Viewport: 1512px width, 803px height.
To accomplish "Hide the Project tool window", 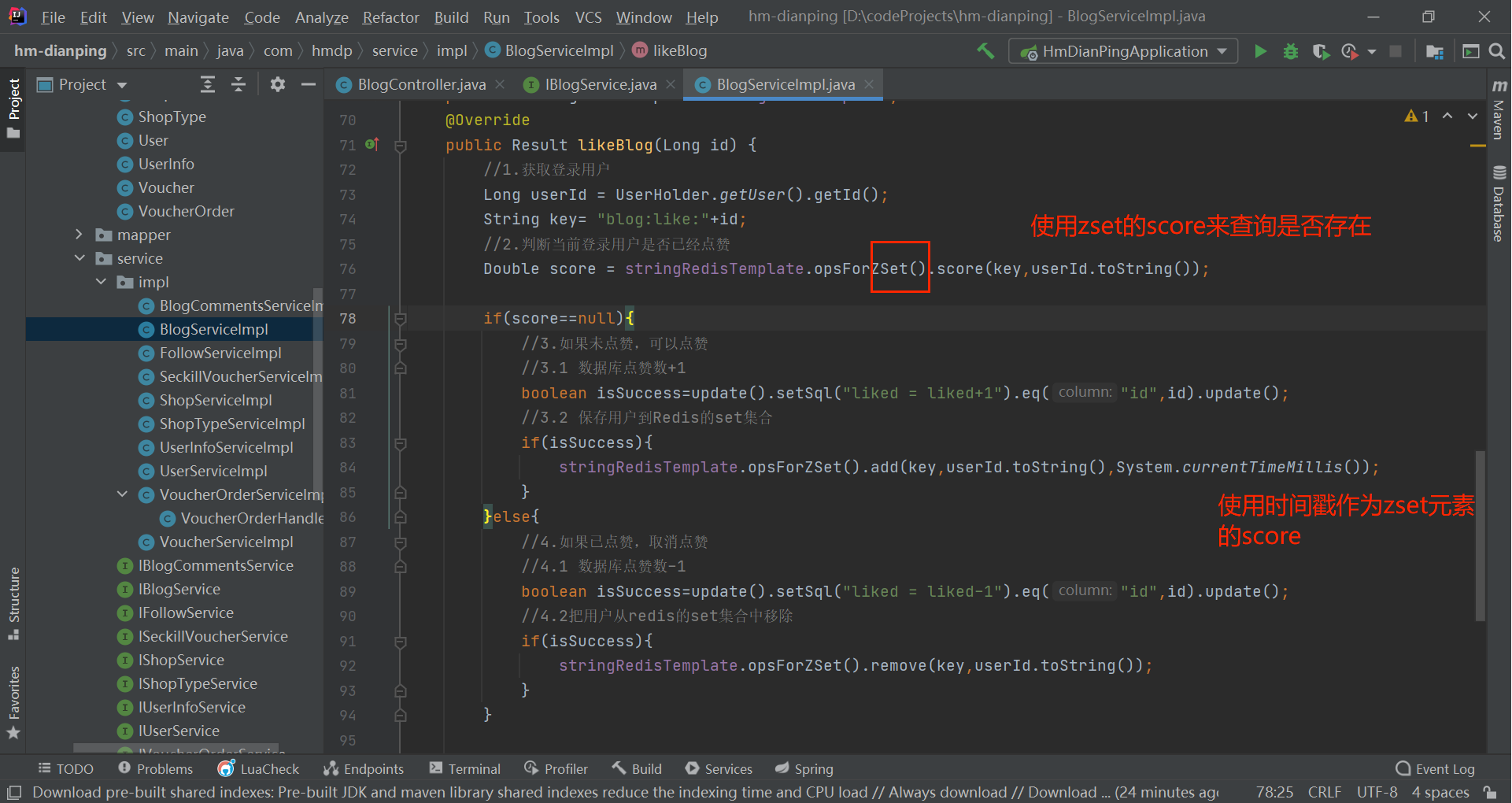I will point(309,84).
